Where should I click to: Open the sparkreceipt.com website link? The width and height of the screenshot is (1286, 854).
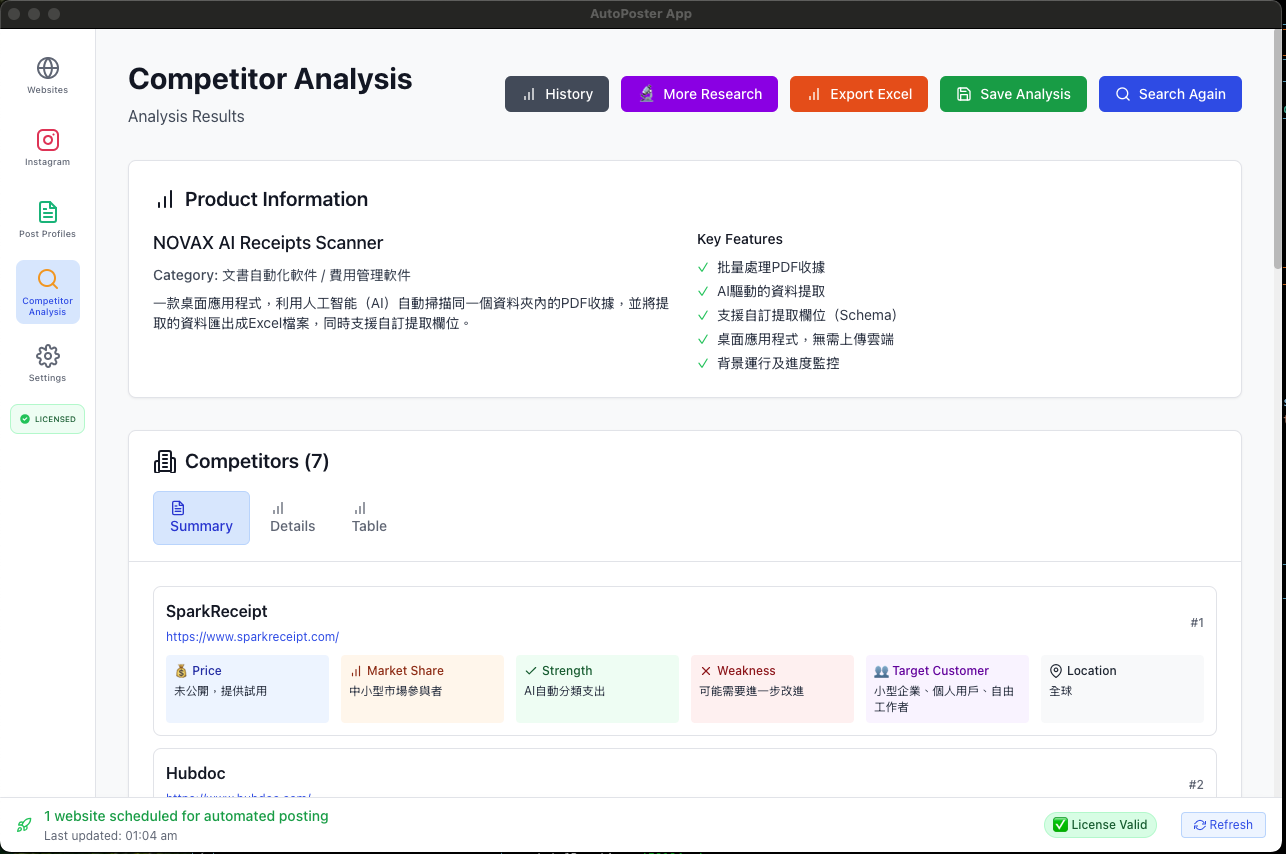252,636
